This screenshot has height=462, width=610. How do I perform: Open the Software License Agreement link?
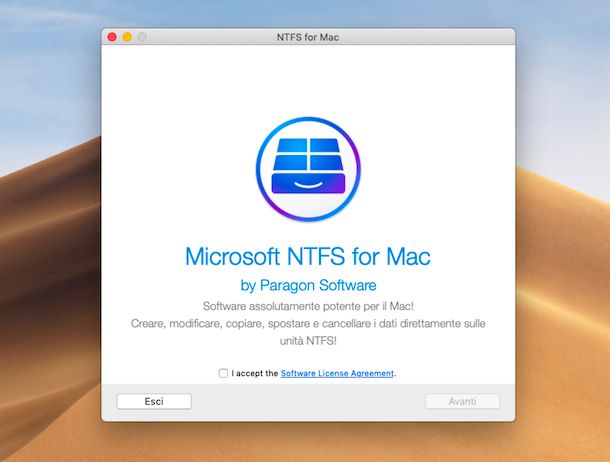[x=337, y=373]
